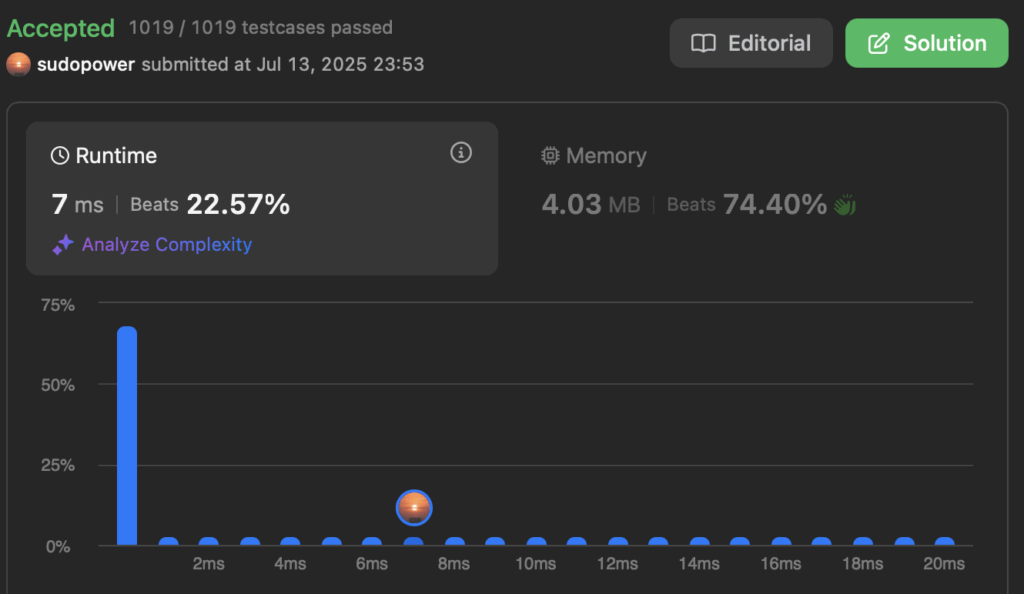Click the sparkle icon beside Analyze Complexity

pyautogui.click(x=63, y=245)
